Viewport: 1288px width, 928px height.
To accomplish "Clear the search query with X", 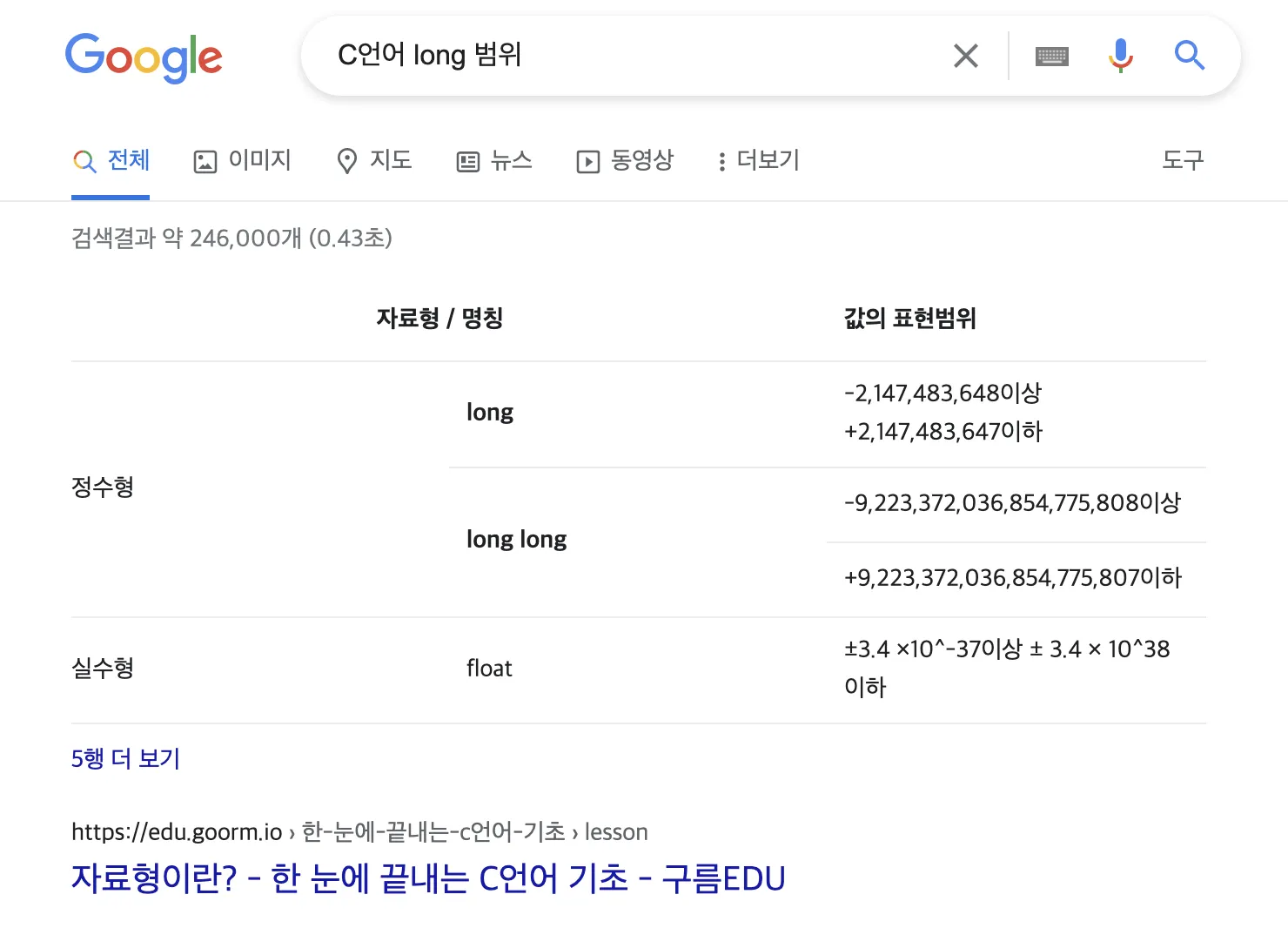I will (x=966, y=57).
